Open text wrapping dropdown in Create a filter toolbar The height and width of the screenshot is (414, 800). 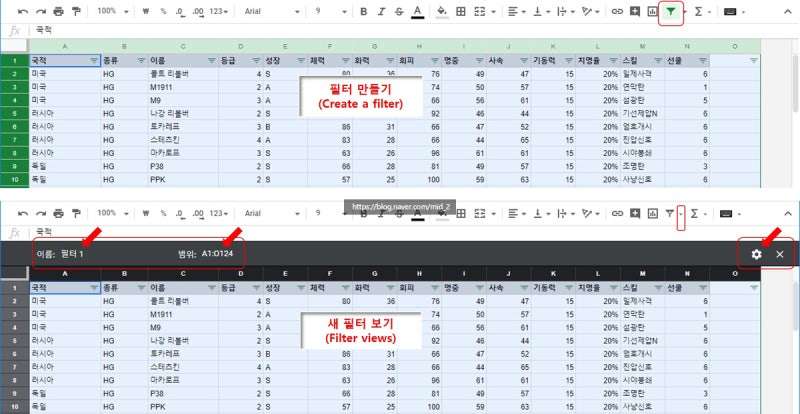pos(565,11)
